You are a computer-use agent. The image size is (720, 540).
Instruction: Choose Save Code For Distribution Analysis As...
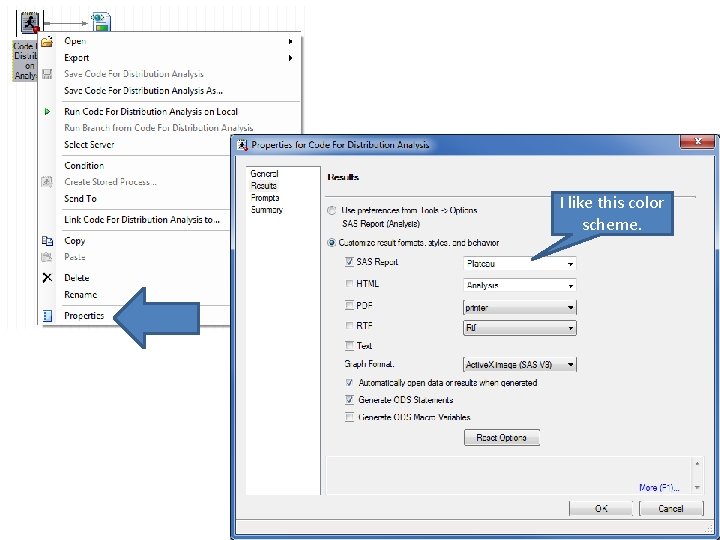point(143,90)
